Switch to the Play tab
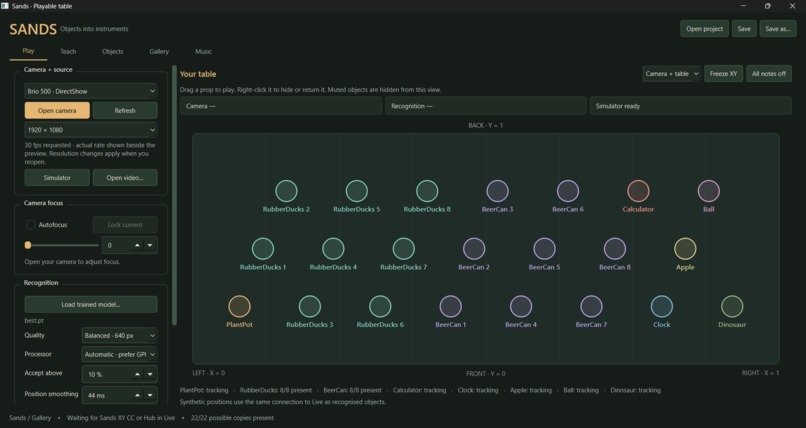 click(x=28, y=51)
